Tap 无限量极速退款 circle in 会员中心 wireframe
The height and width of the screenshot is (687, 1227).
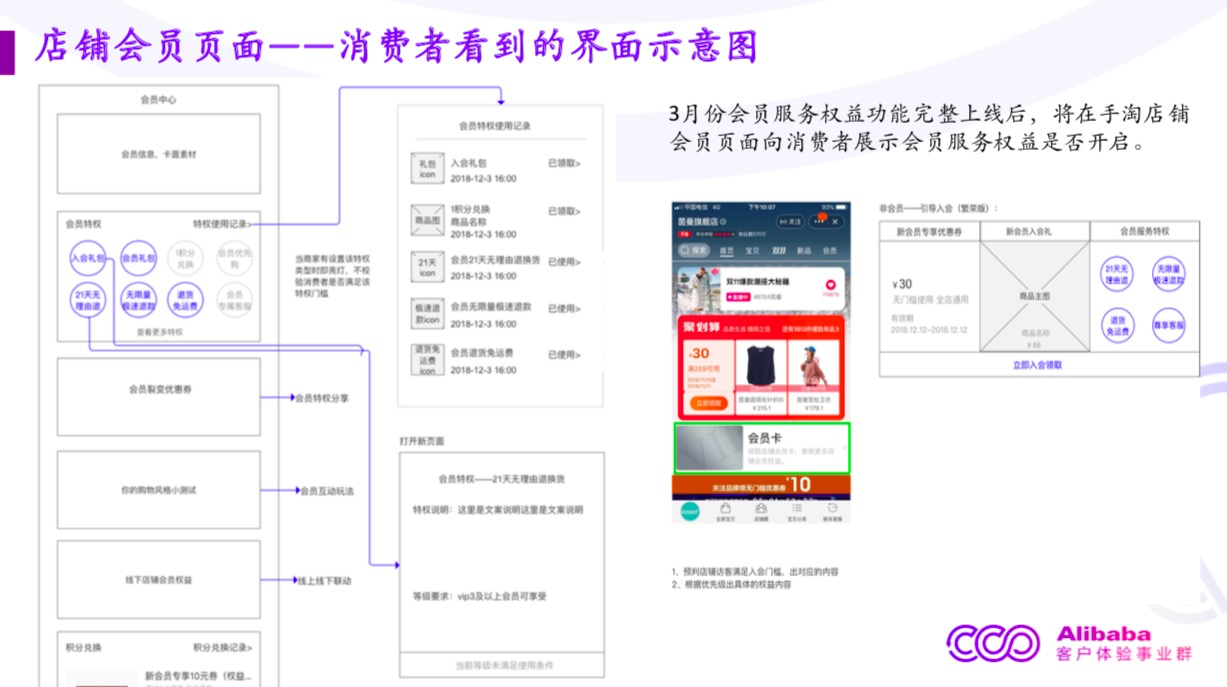point(138,300)
